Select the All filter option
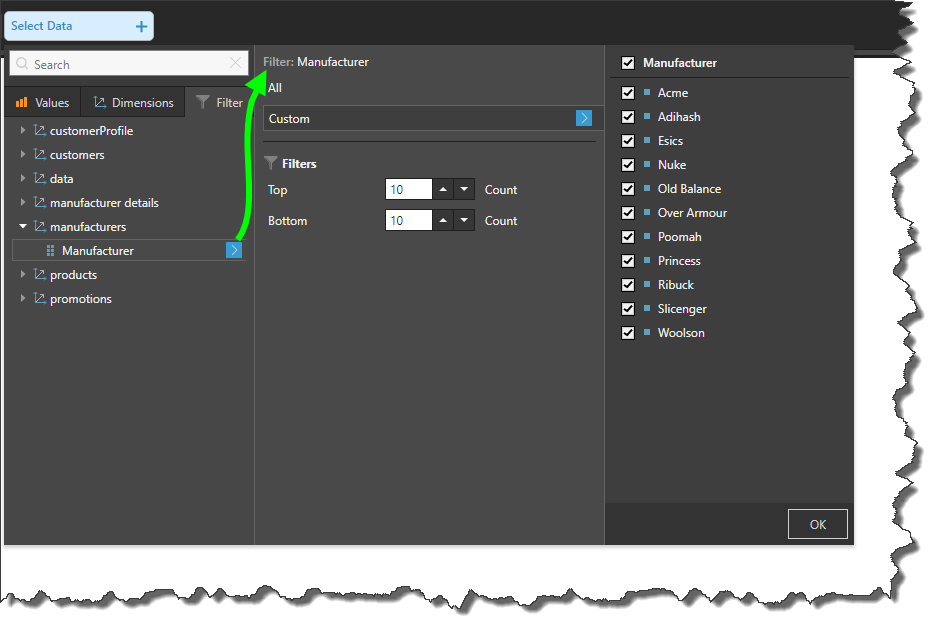This screenshot has width=938, height=628. [275, 88]
